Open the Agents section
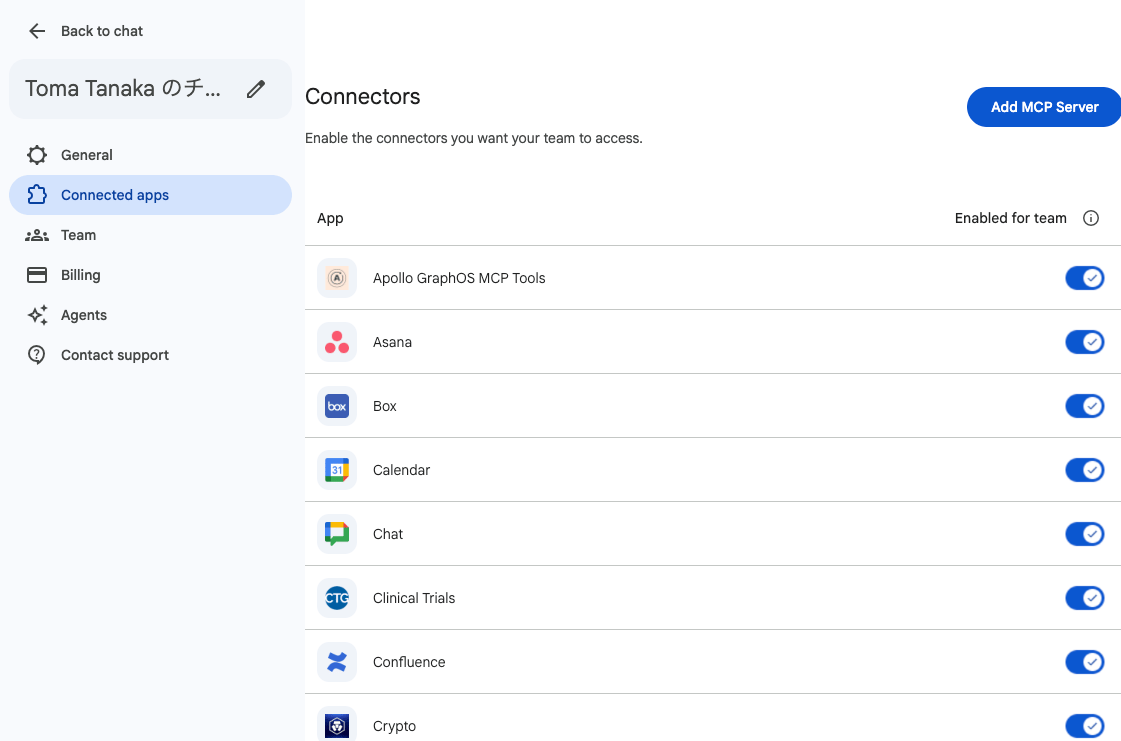Viewport: 1121px width, 741px height. click(150, 315)
